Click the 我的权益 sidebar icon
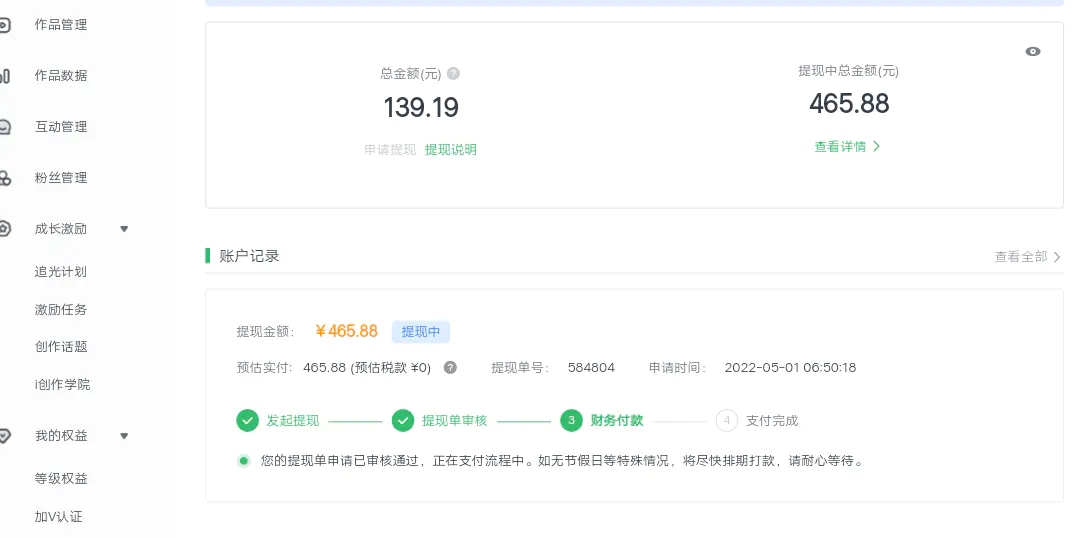The image size is (1079, 538). pos(5,436)
